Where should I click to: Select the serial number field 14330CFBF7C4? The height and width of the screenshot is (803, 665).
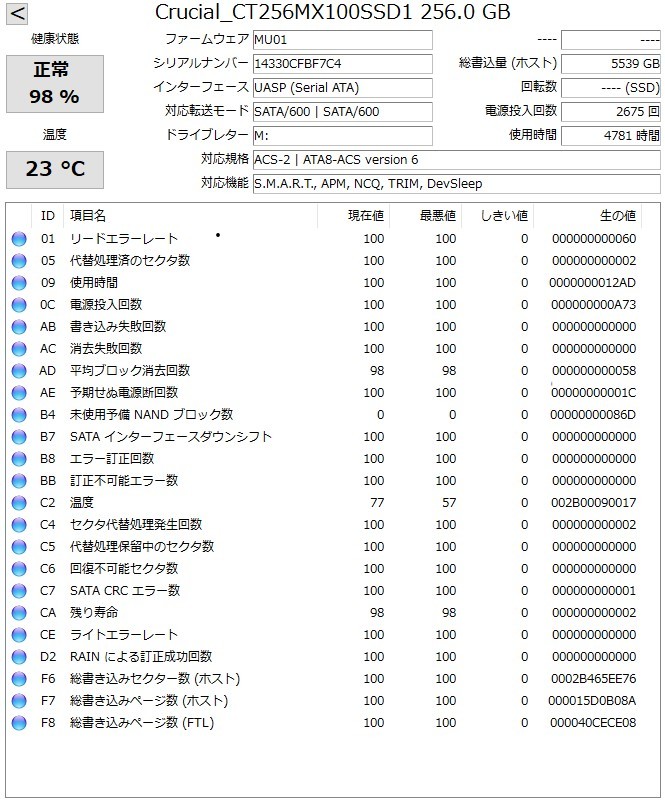[342, 64]
